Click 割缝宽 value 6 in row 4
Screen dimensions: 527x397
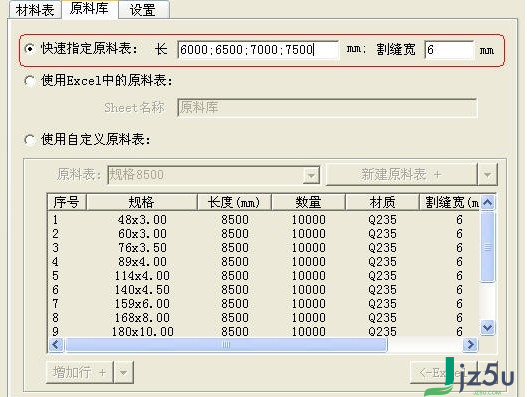[459, 262]
